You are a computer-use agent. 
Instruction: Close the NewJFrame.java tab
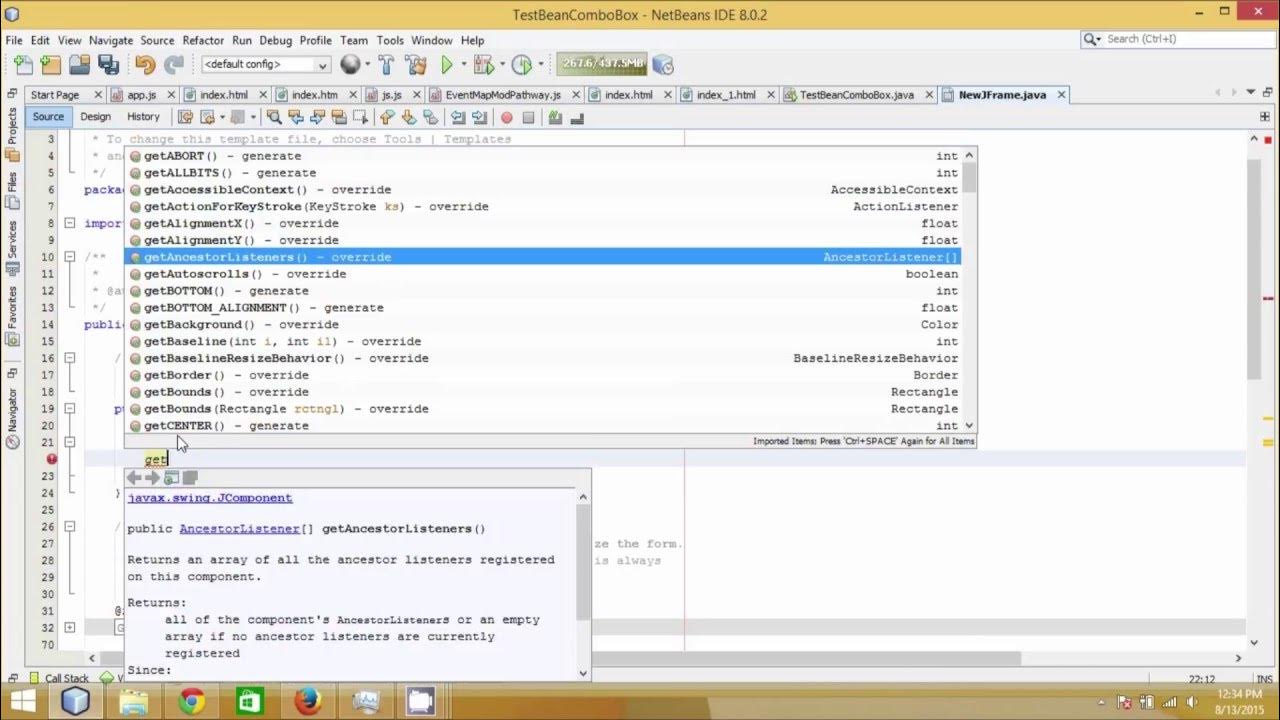tap(1061, 95)
